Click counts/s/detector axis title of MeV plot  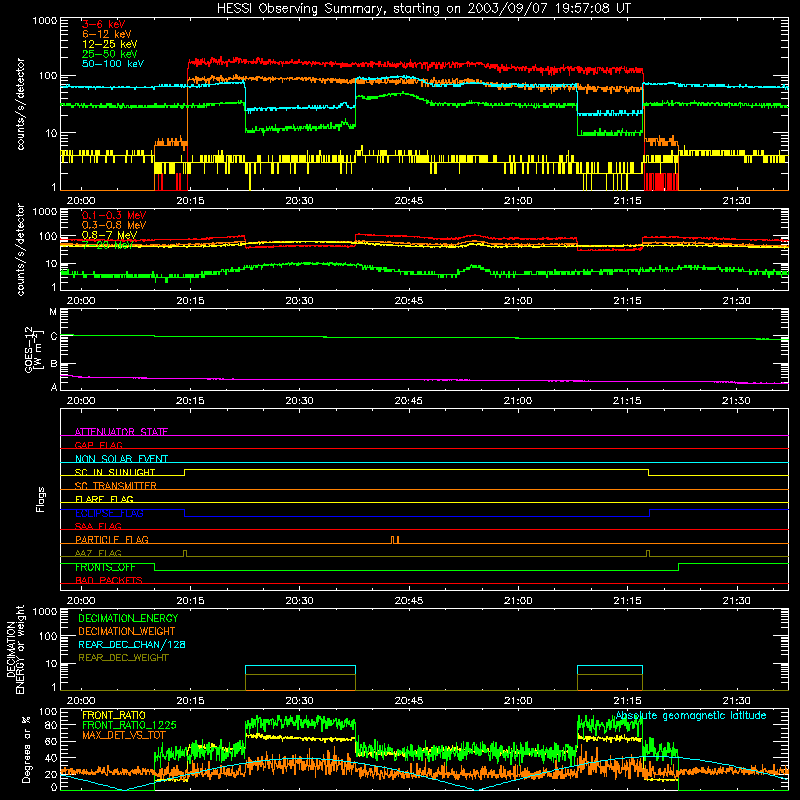(x=20, y=249)
